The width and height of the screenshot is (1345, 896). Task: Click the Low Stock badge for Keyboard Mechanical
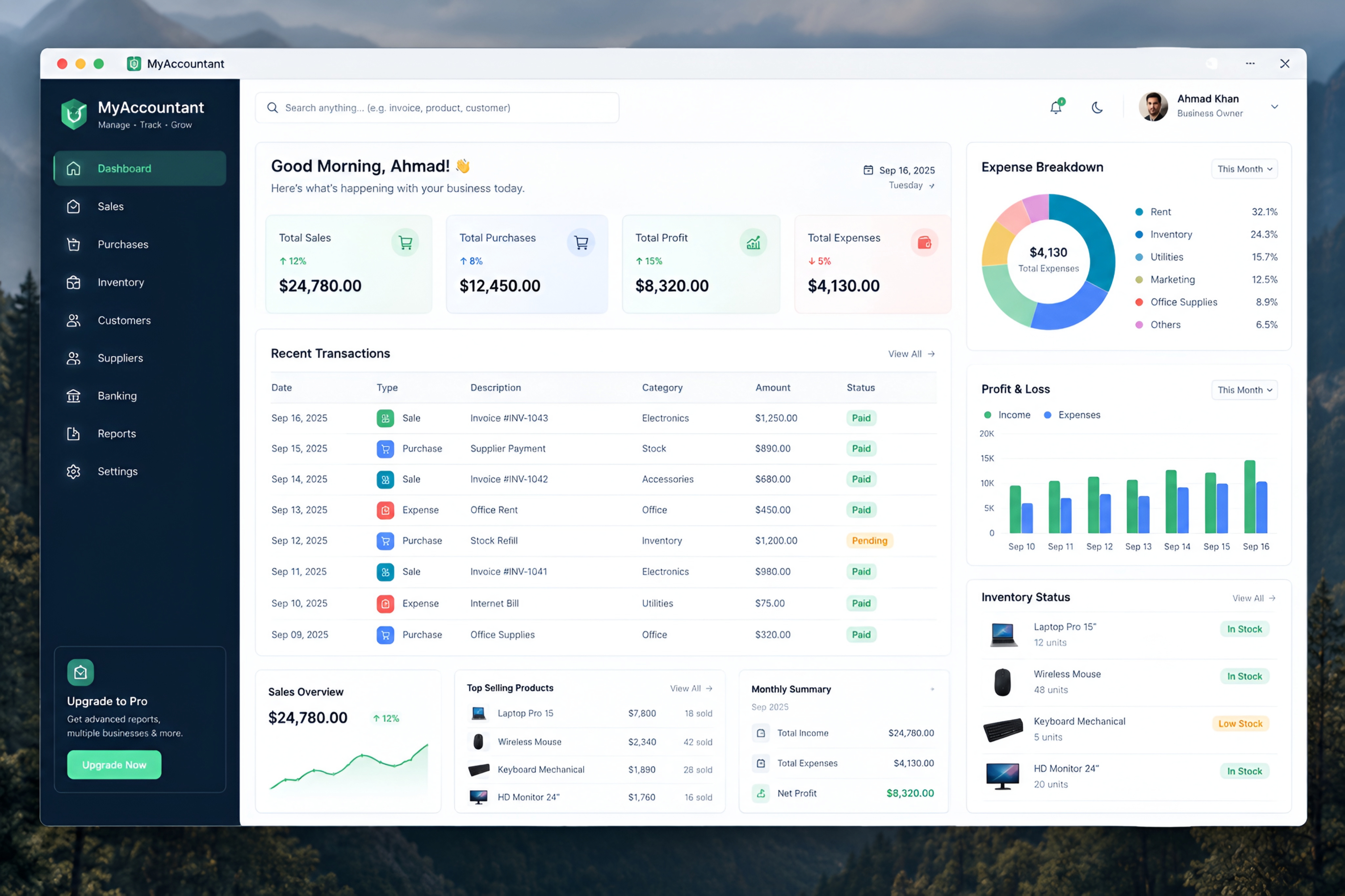[1240, 724]
